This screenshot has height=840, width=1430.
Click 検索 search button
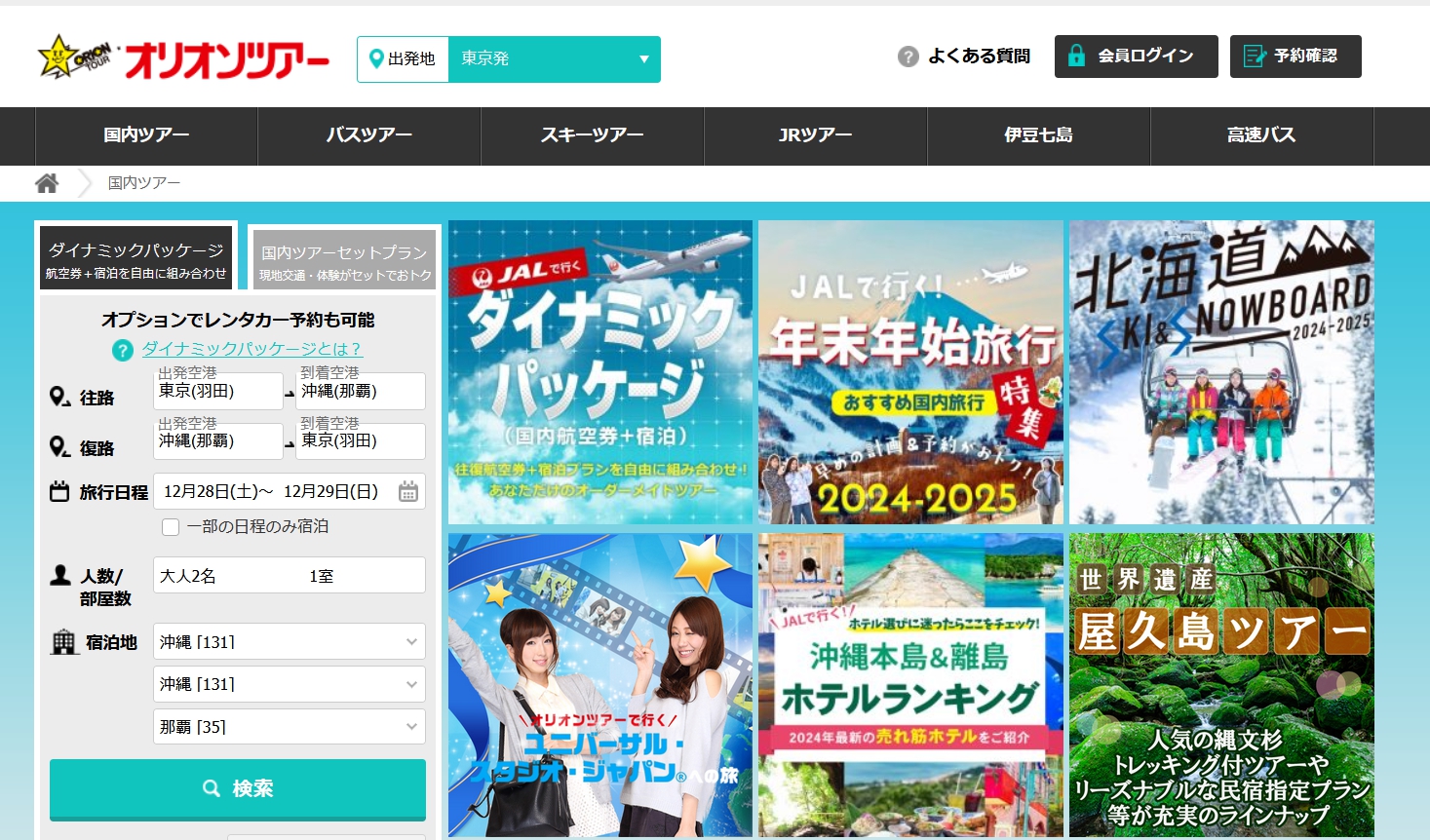238,789
